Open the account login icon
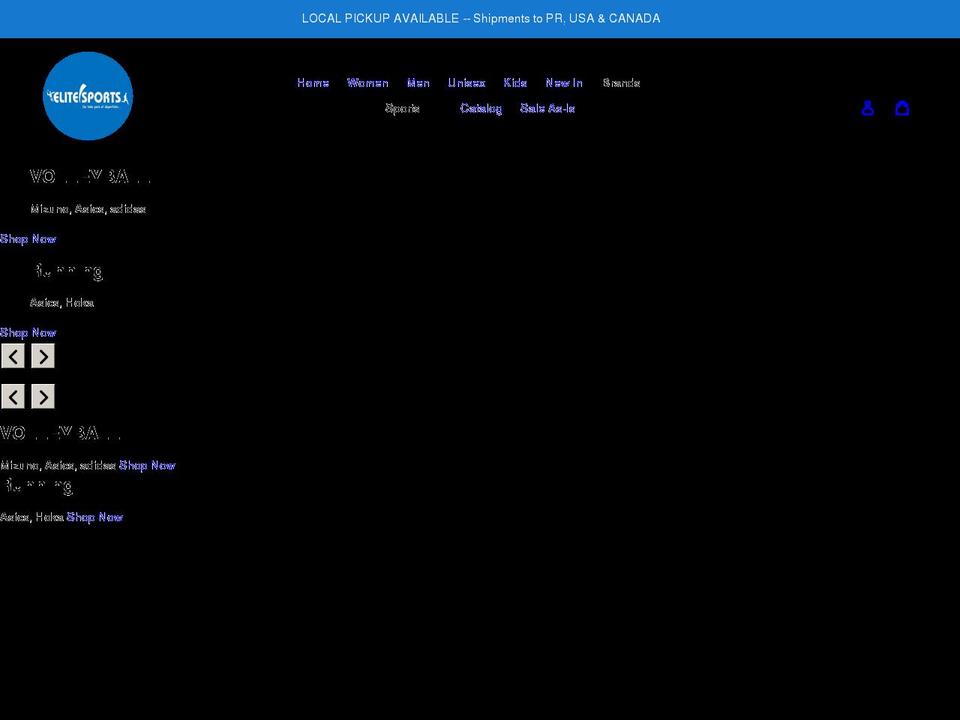 click(868, 108)
